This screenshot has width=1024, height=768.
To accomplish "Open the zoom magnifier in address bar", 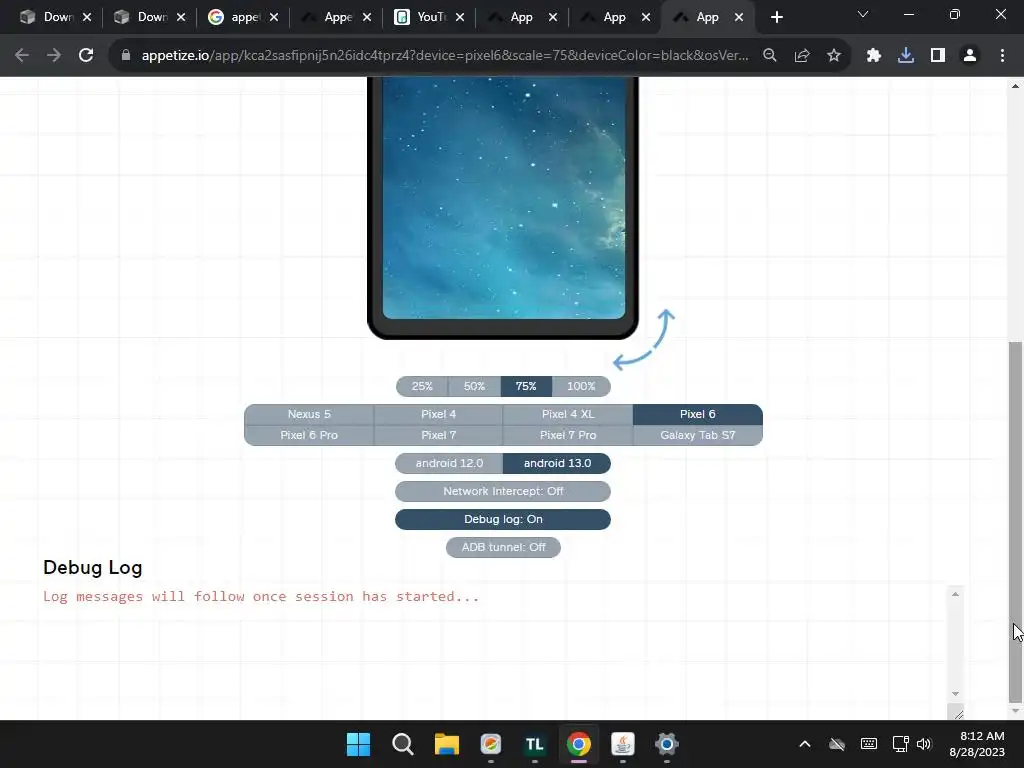I will pyautogui.click(x=770, y=56).
